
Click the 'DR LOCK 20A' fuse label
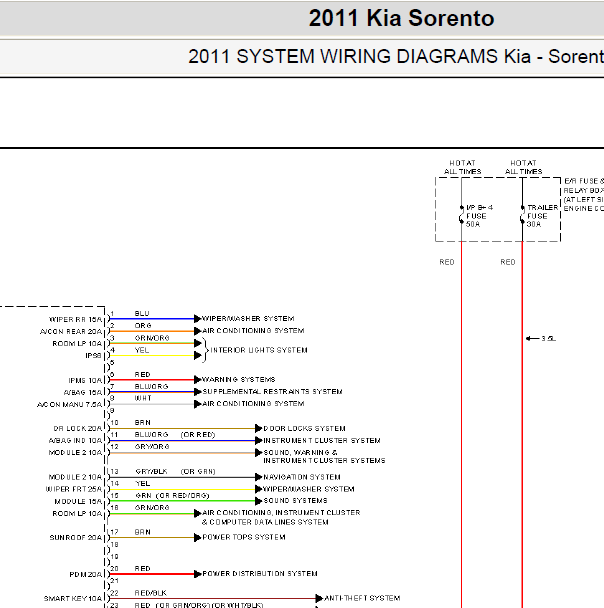[78, 428]
